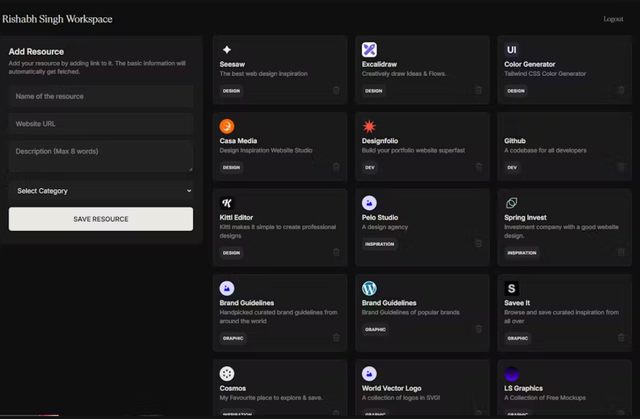The image size is (640, 419).
Task: Log out using the Logout link
Action: click(x=613, y=19)
